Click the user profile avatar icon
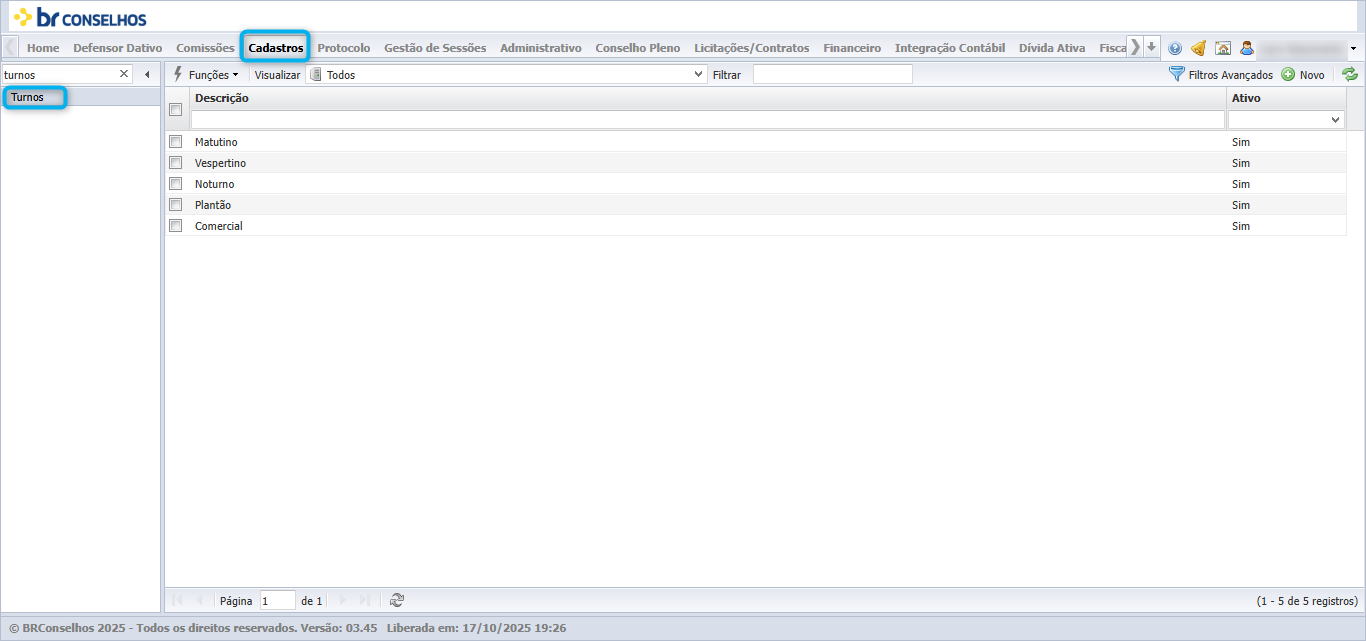Image resolution: width=1366 pixels, height=641 pixels. pyautogui.click(x=1247, y=48)
